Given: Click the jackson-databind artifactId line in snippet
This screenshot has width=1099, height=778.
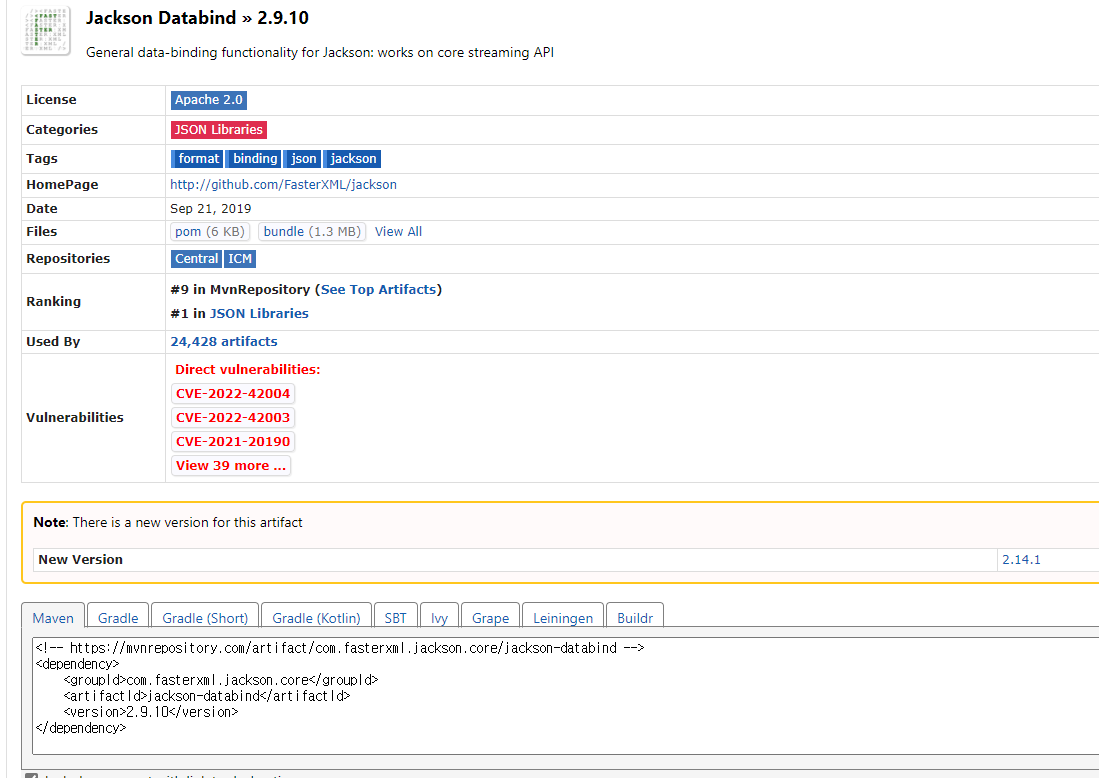Looking at the screenshot, I should (207, 696).
